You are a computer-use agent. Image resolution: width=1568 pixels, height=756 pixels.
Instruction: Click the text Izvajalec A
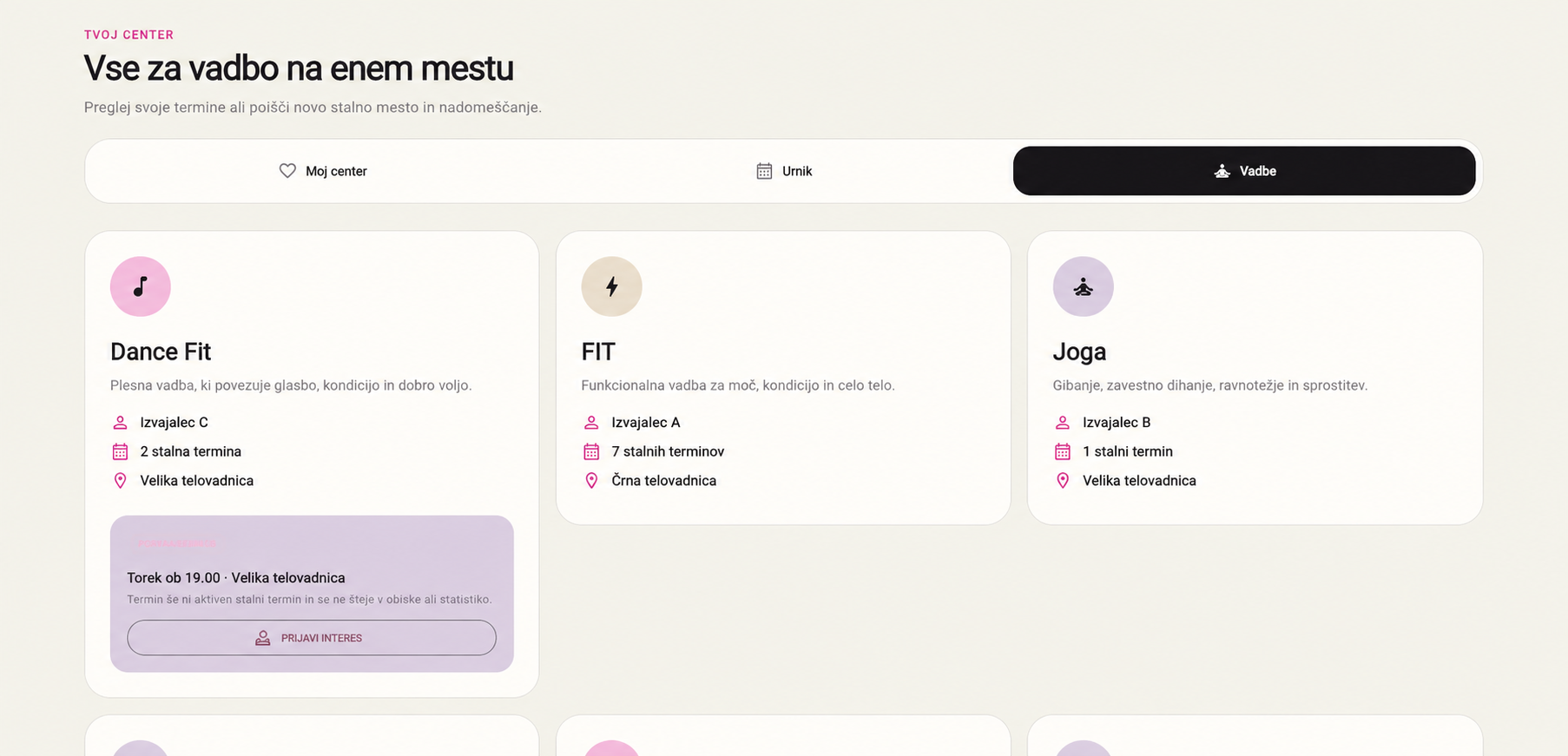coord(646,423)
